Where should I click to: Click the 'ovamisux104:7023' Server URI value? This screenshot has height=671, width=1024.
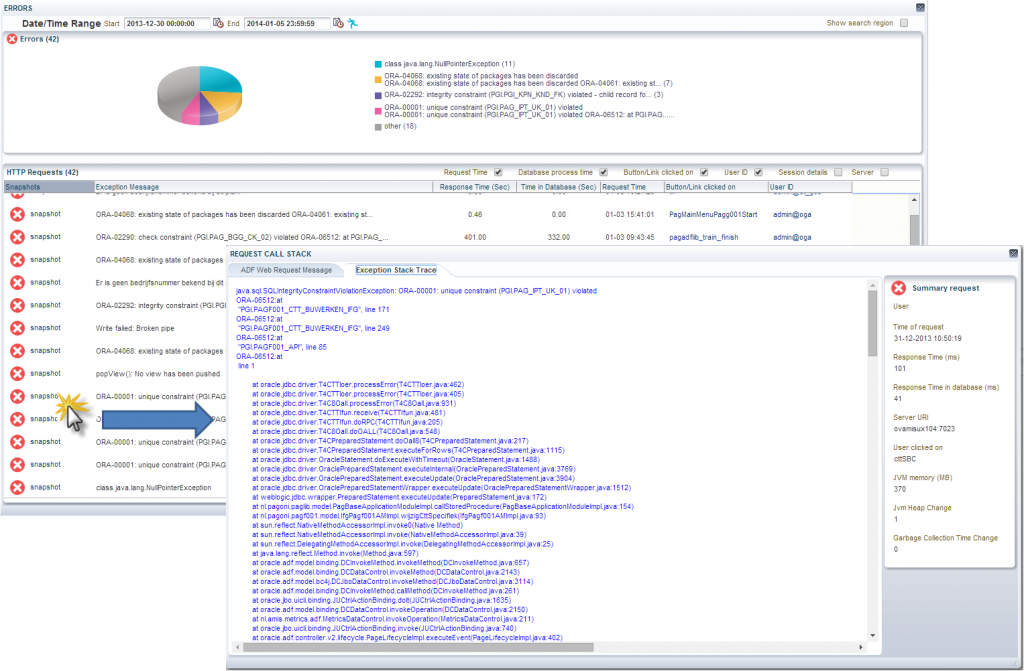pyautogui.click(x=924, y=429)
